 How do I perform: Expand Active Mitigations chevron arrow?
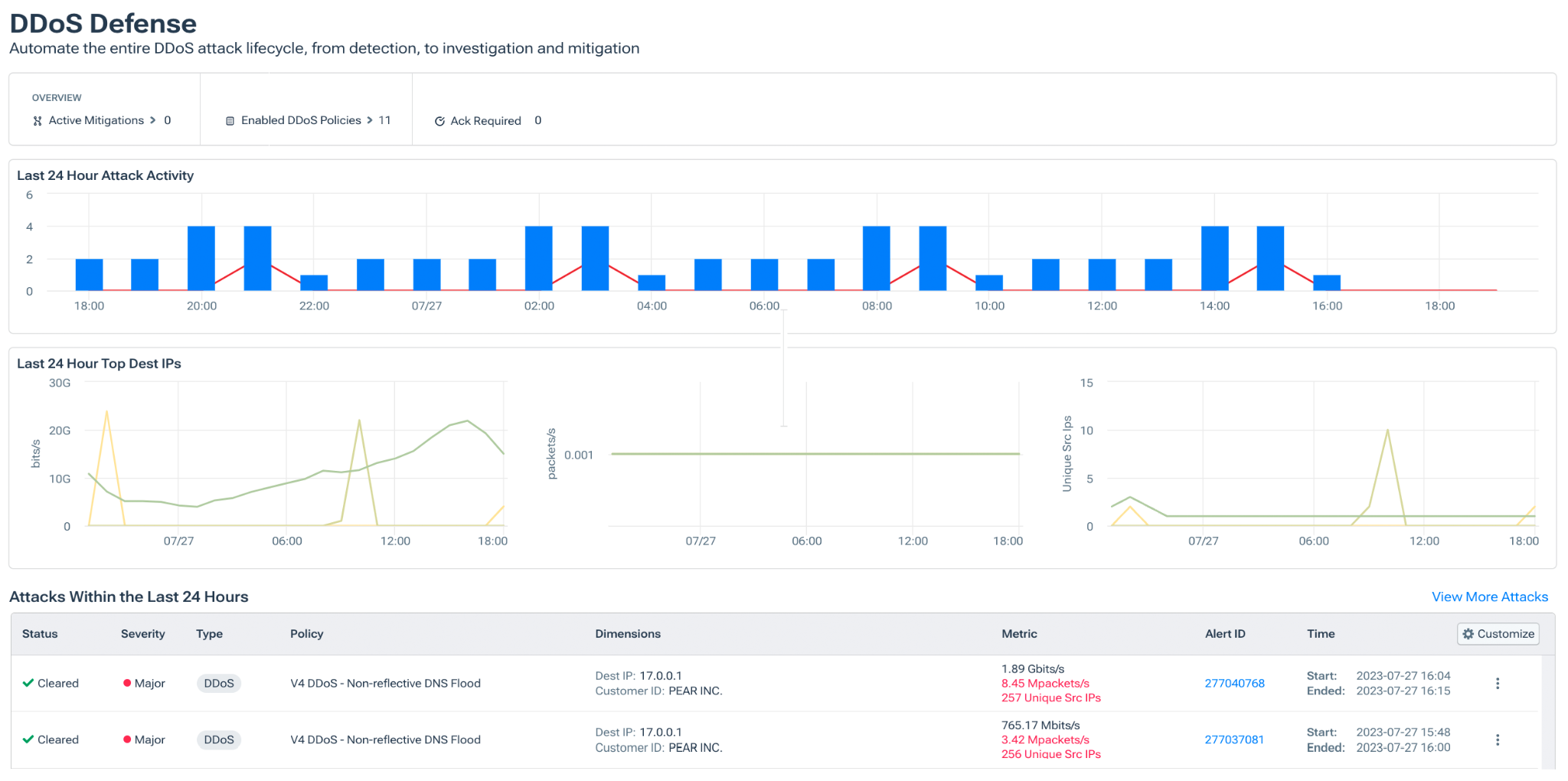point(153,120)
